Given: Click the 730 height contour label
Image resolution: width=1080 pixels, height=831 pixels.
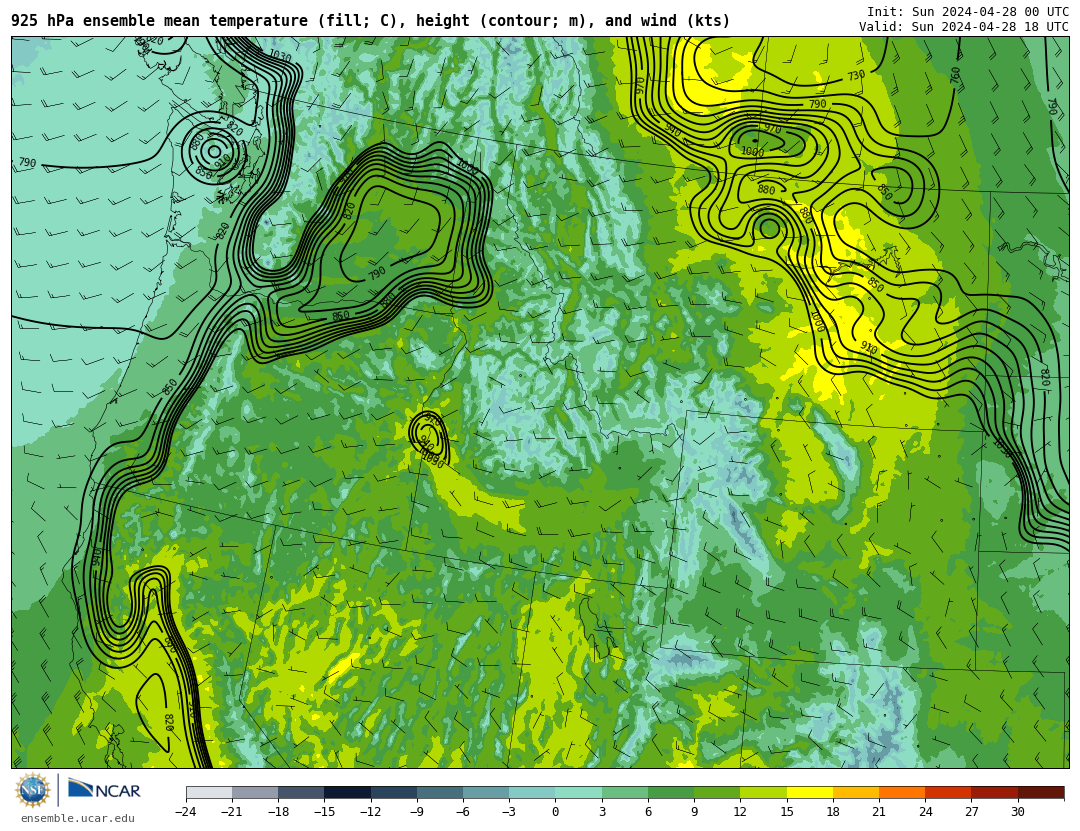Looking at the screenshot, I should point(855,75).
